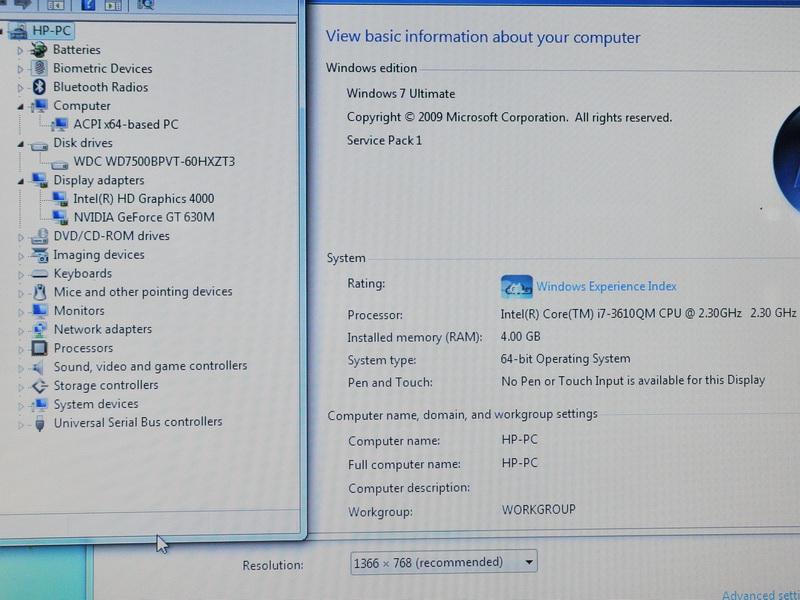Expand the Batteries node
The image size is (800, 600).
(20, 50)
